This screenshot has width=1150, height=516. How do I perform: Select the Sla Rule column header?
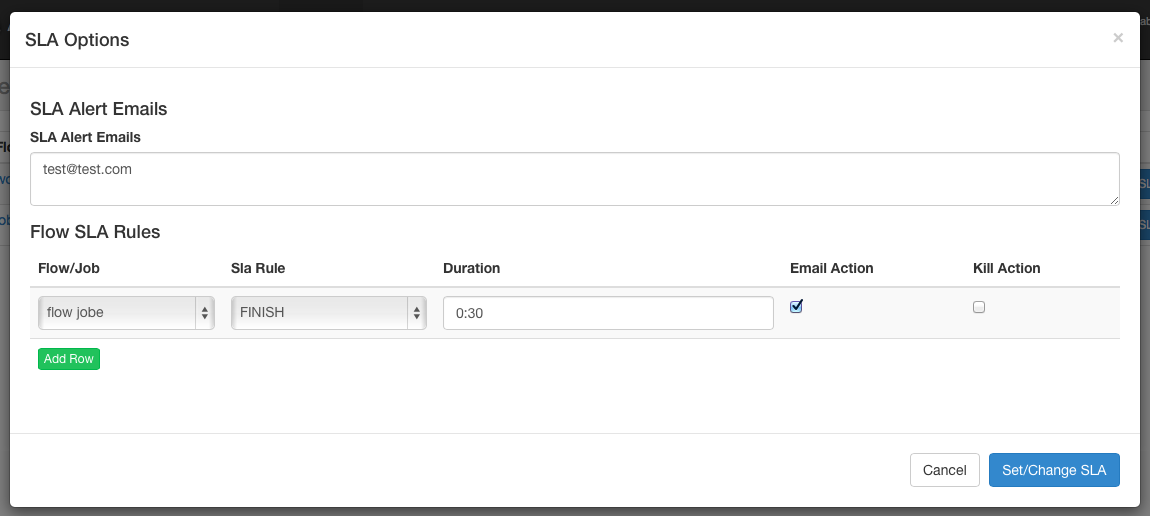(259, 268)
